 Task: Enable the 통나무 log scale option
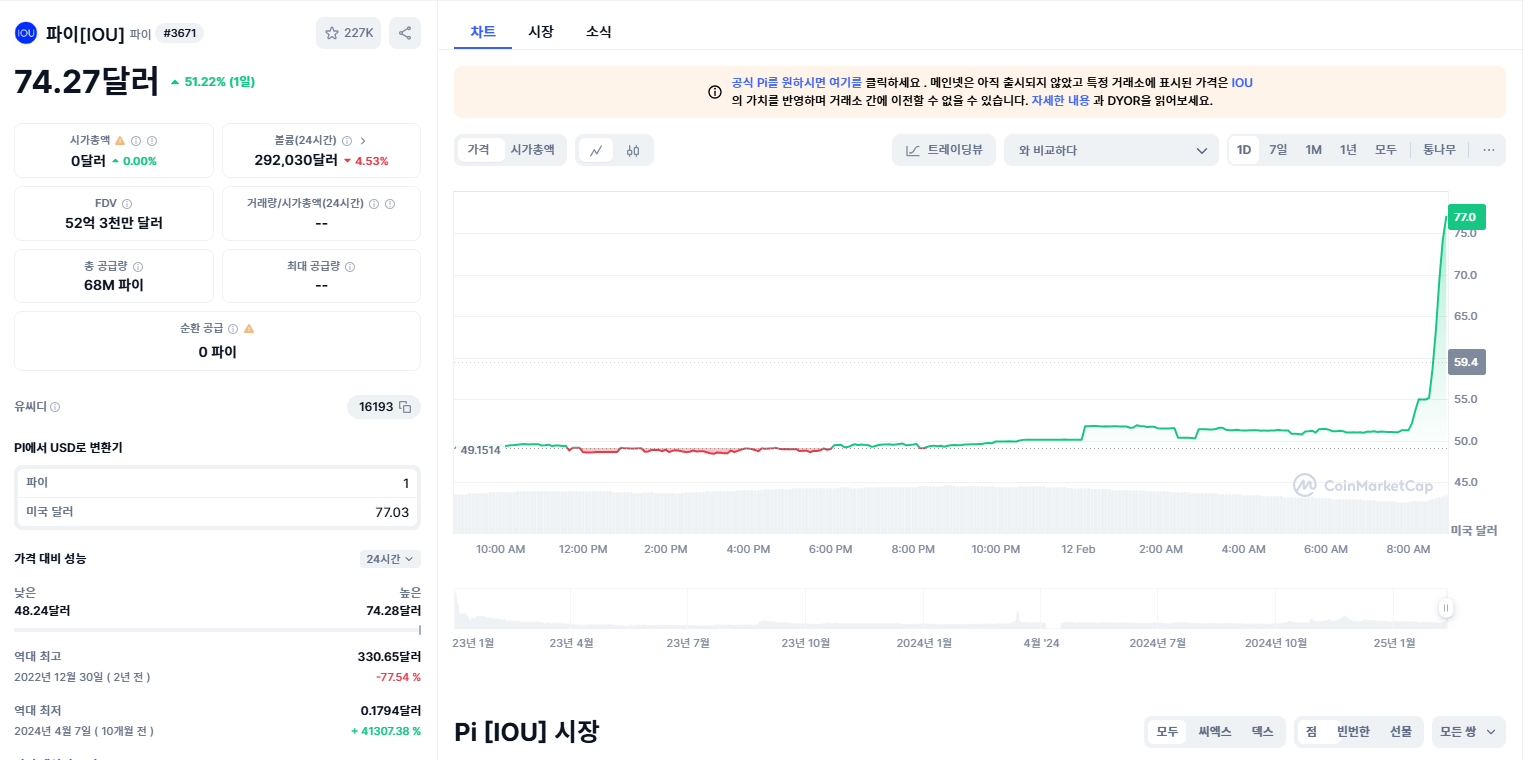click(x=1439, y=150)
